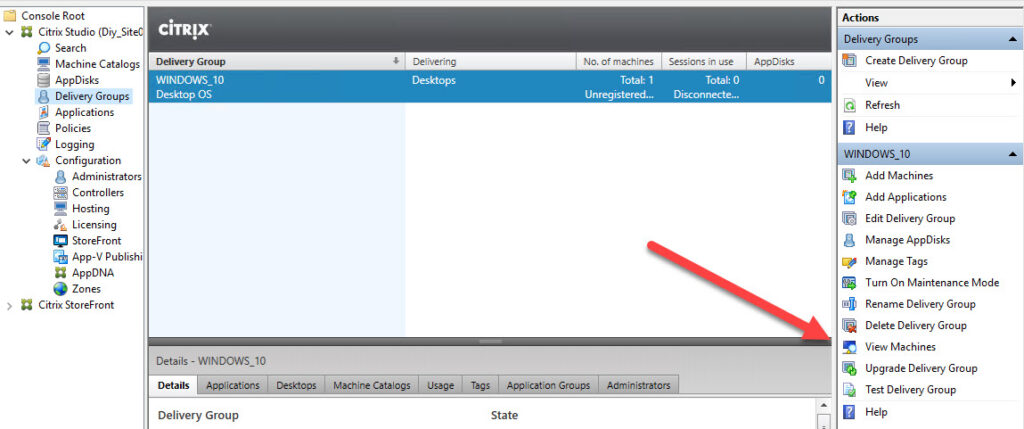Image resolution: width=1024 pixels, height=429 pixels.
Task: Select the WINDOWS_10 delivery group row
Action: click(275, 87)
